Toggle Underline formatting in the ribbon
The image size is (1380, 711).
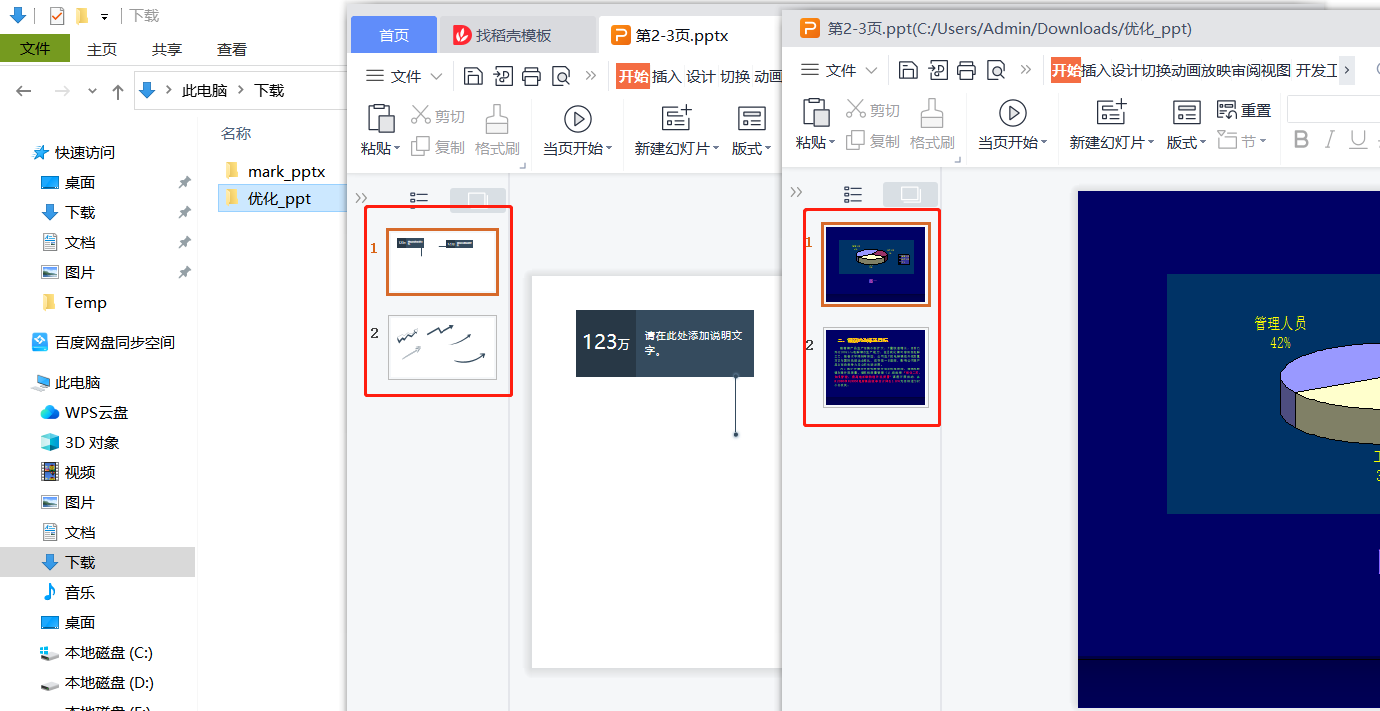click(1360, 140)
